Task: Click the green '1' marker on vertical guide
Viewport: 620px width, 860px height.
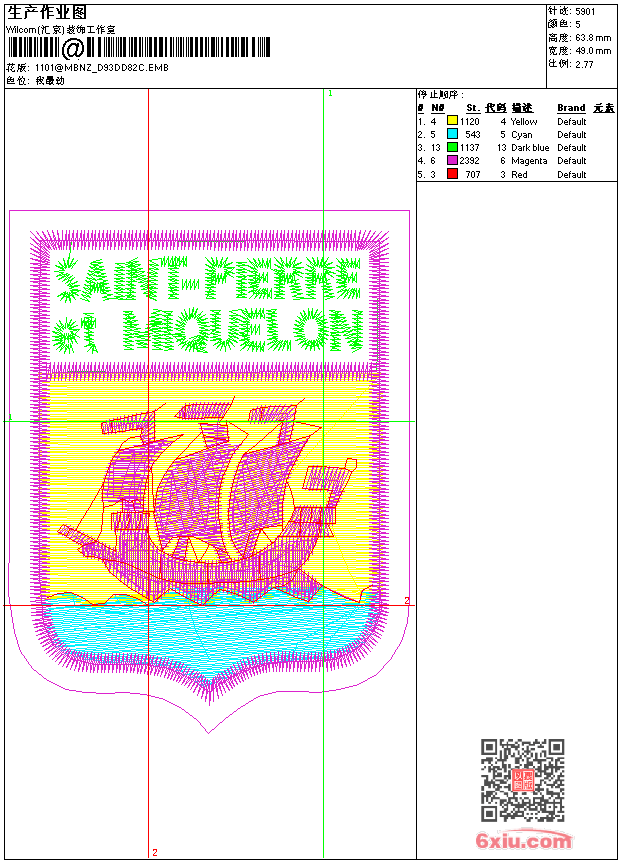Action: pos(330,94)
